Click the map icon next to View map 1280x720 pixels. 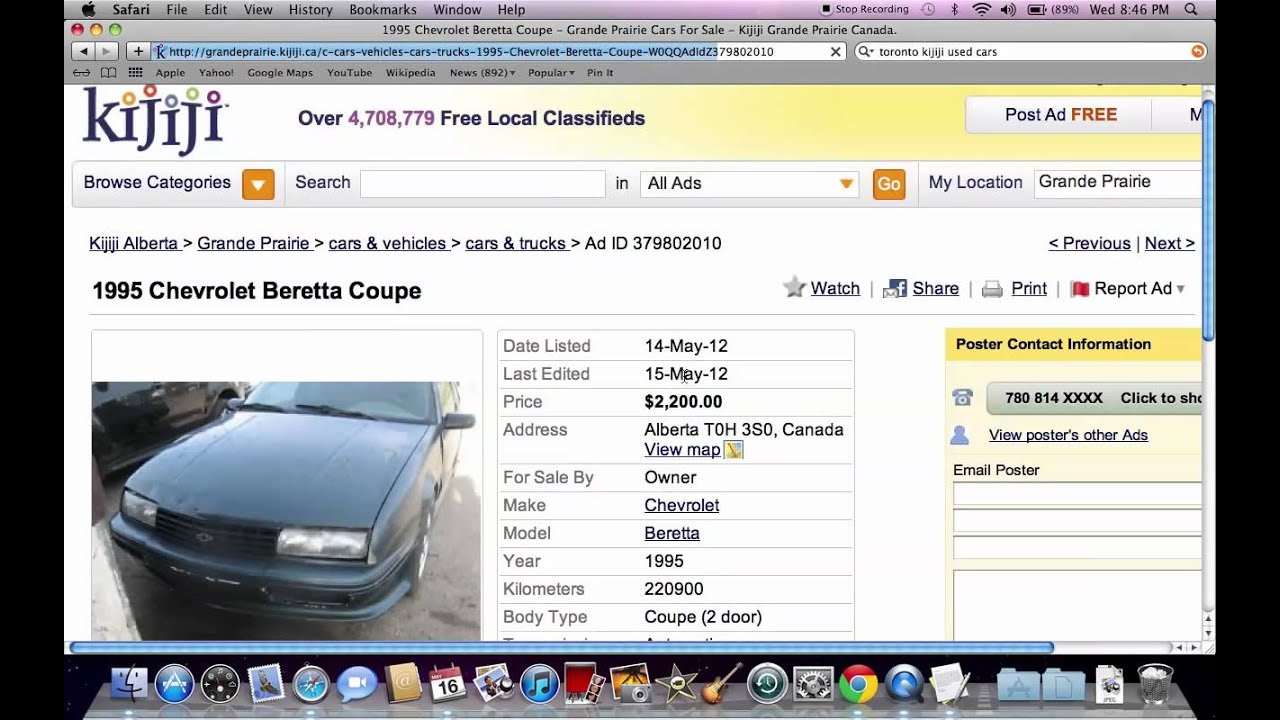tap(733, 450)
